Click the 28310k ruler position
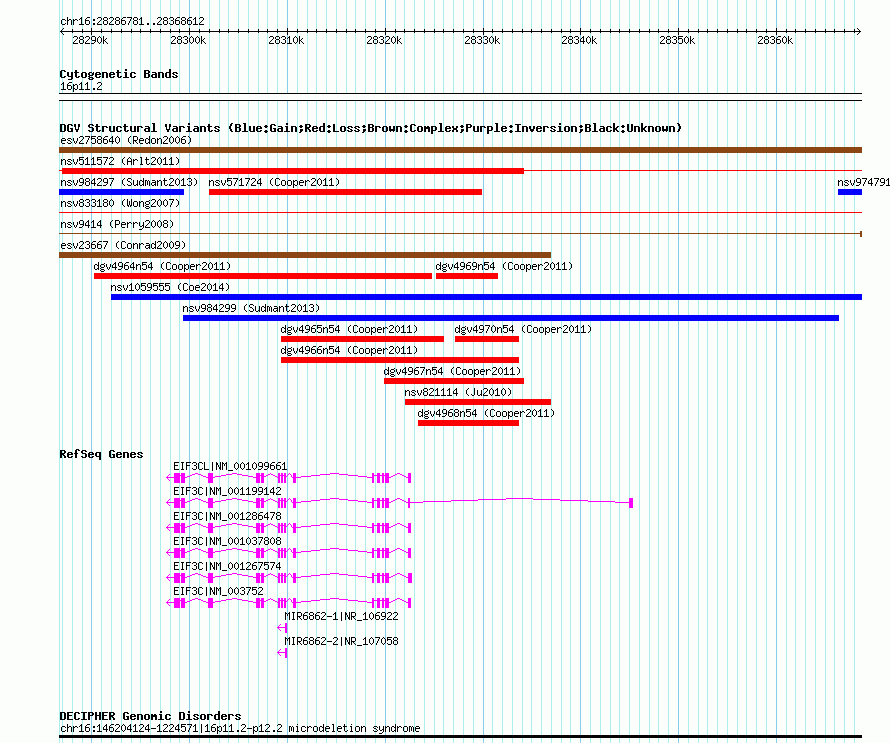The width and height of the screenshot is (890, 743). point(286,40)
